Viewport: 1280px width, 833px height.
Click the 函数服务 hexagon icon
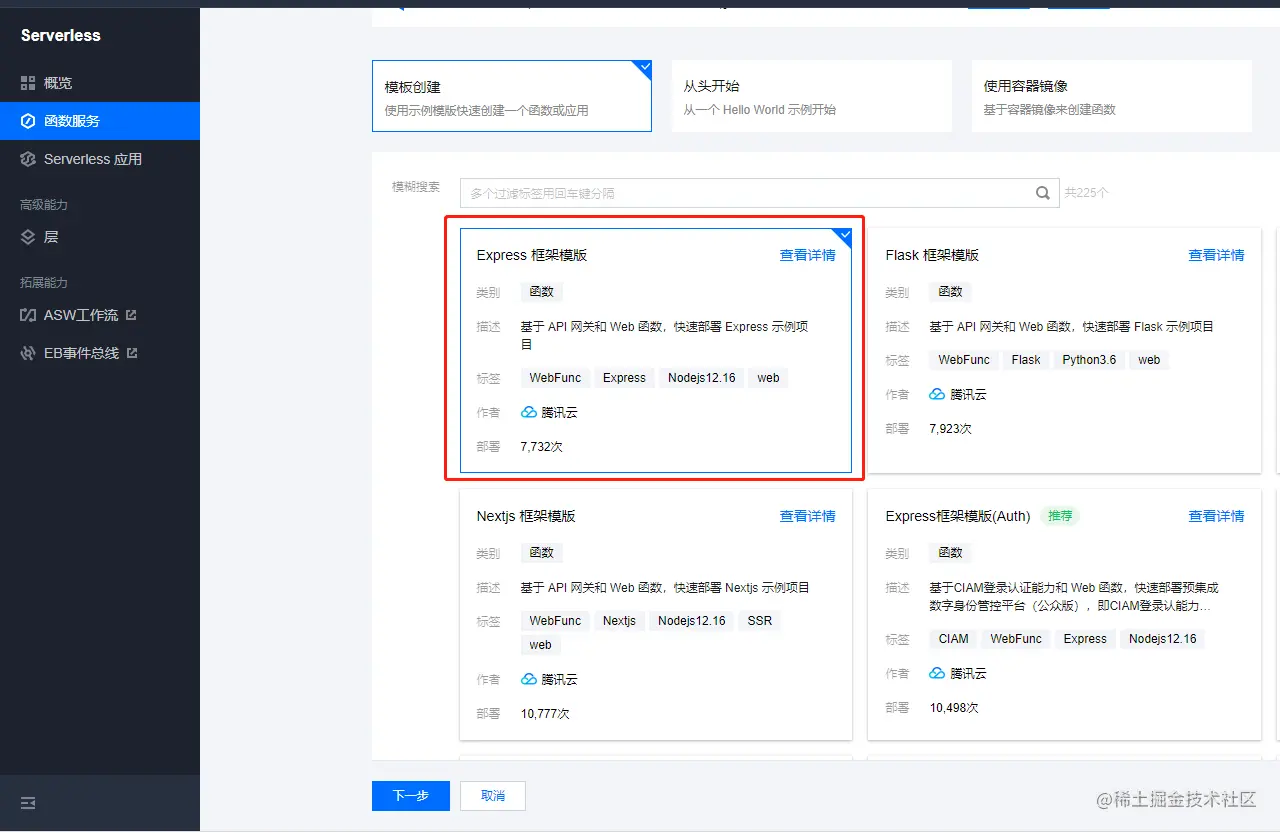28,121
